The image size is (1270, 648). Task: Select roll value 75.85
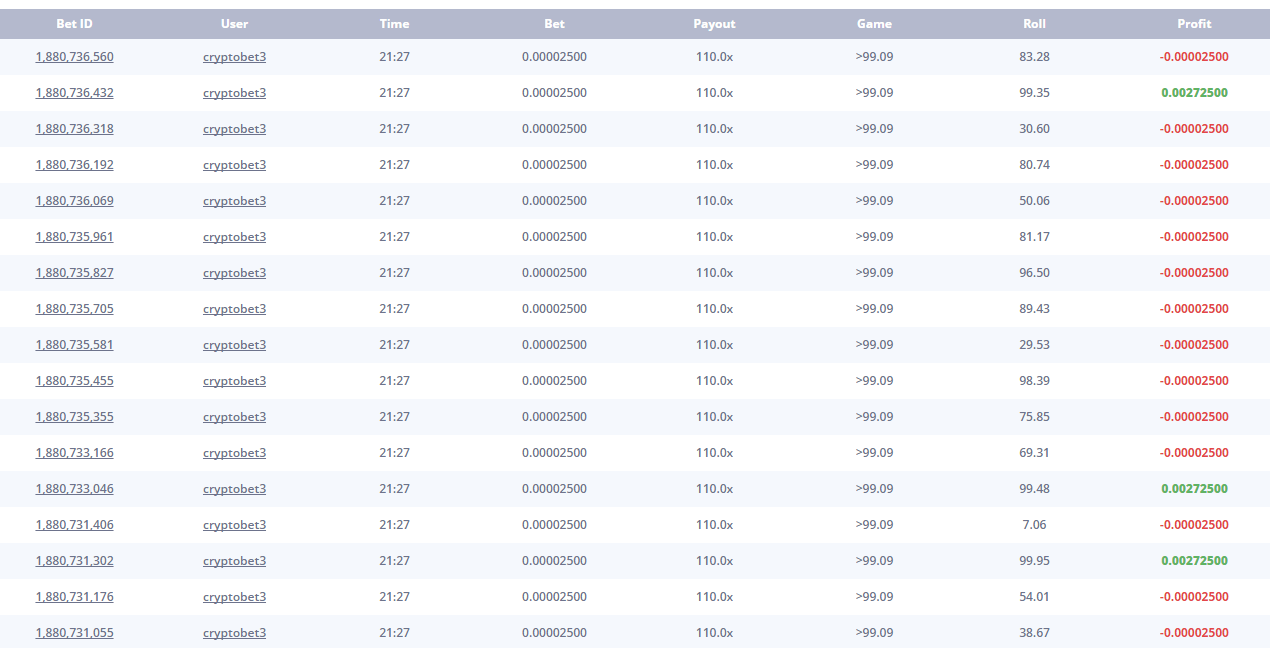[1034, 417]
